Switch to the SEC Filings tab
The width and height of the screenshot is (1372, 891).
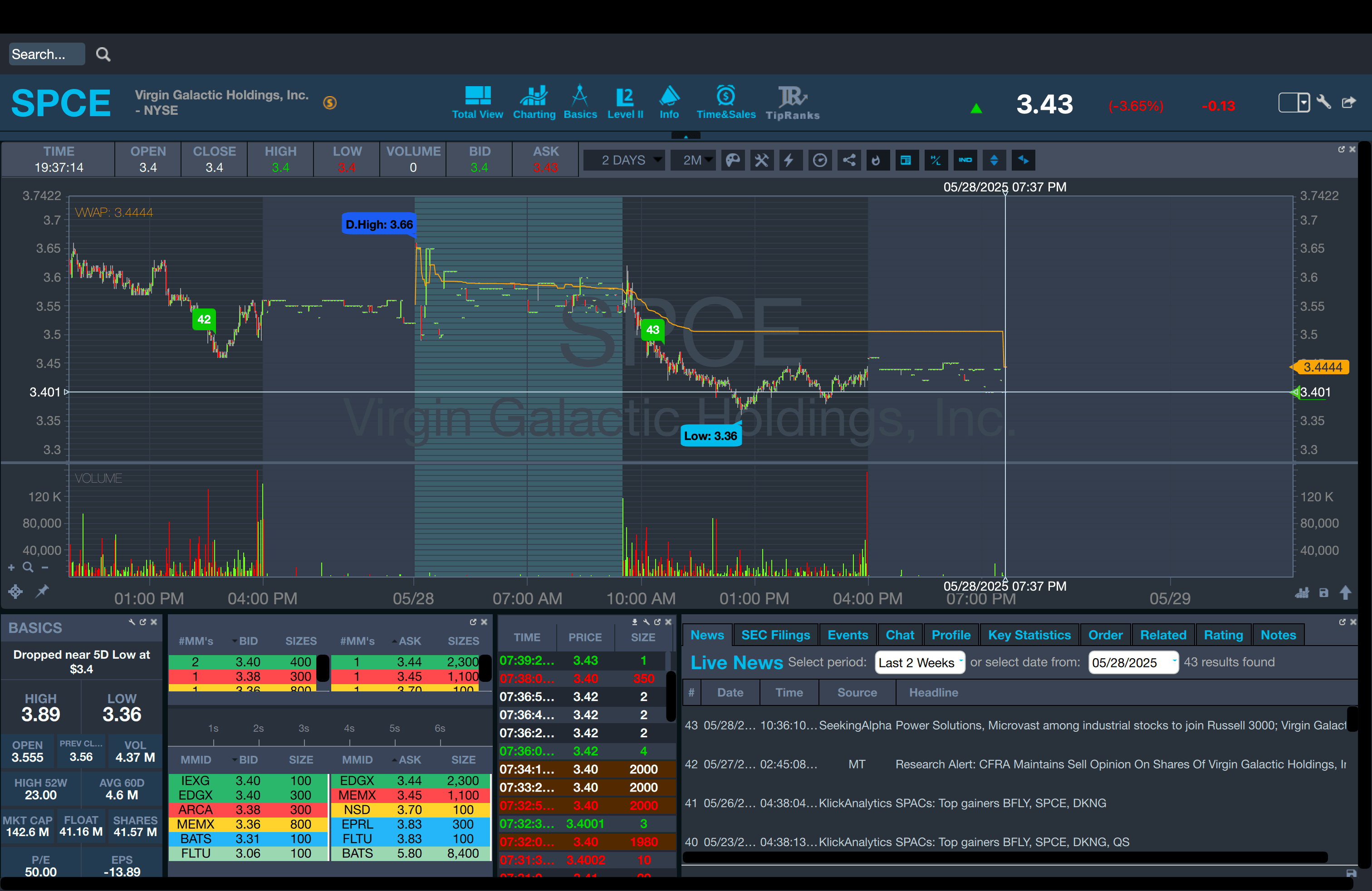point(775,635)
